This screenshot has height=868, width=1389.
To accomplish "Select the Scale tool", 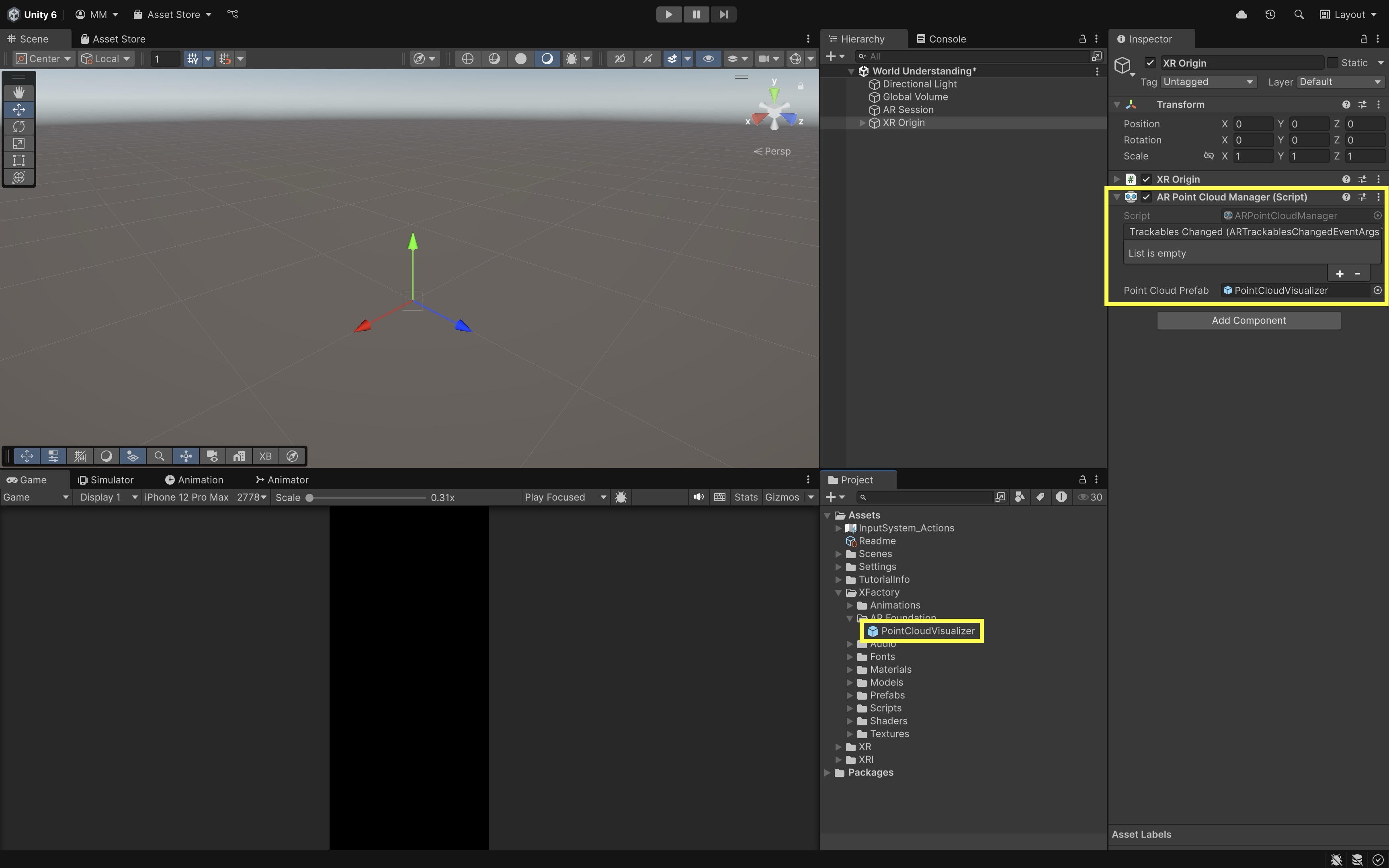I will [18, 143].
